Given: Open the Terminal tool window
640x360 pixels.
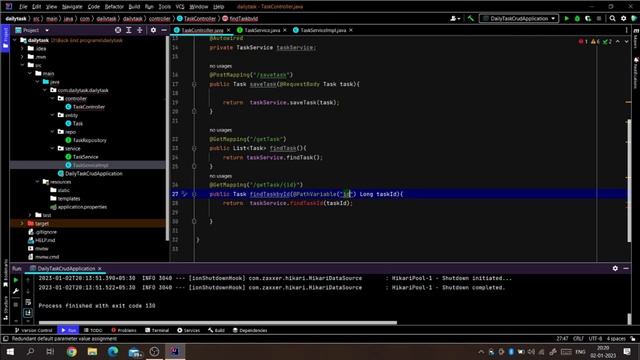Looking at the screenshot, I should pyautogui.click(x=157, y=330).
